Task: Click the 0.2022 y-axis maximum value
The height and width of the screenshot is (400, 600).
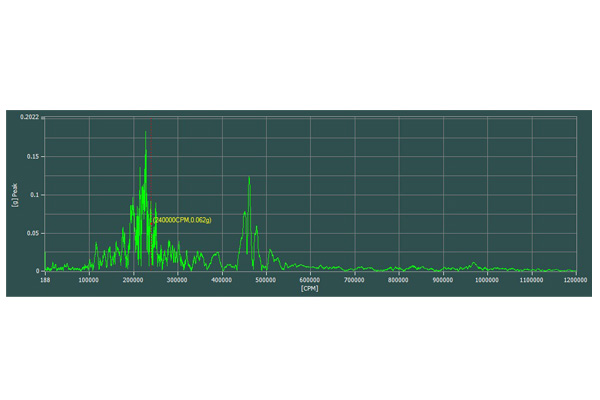Action: pos(29,117)
